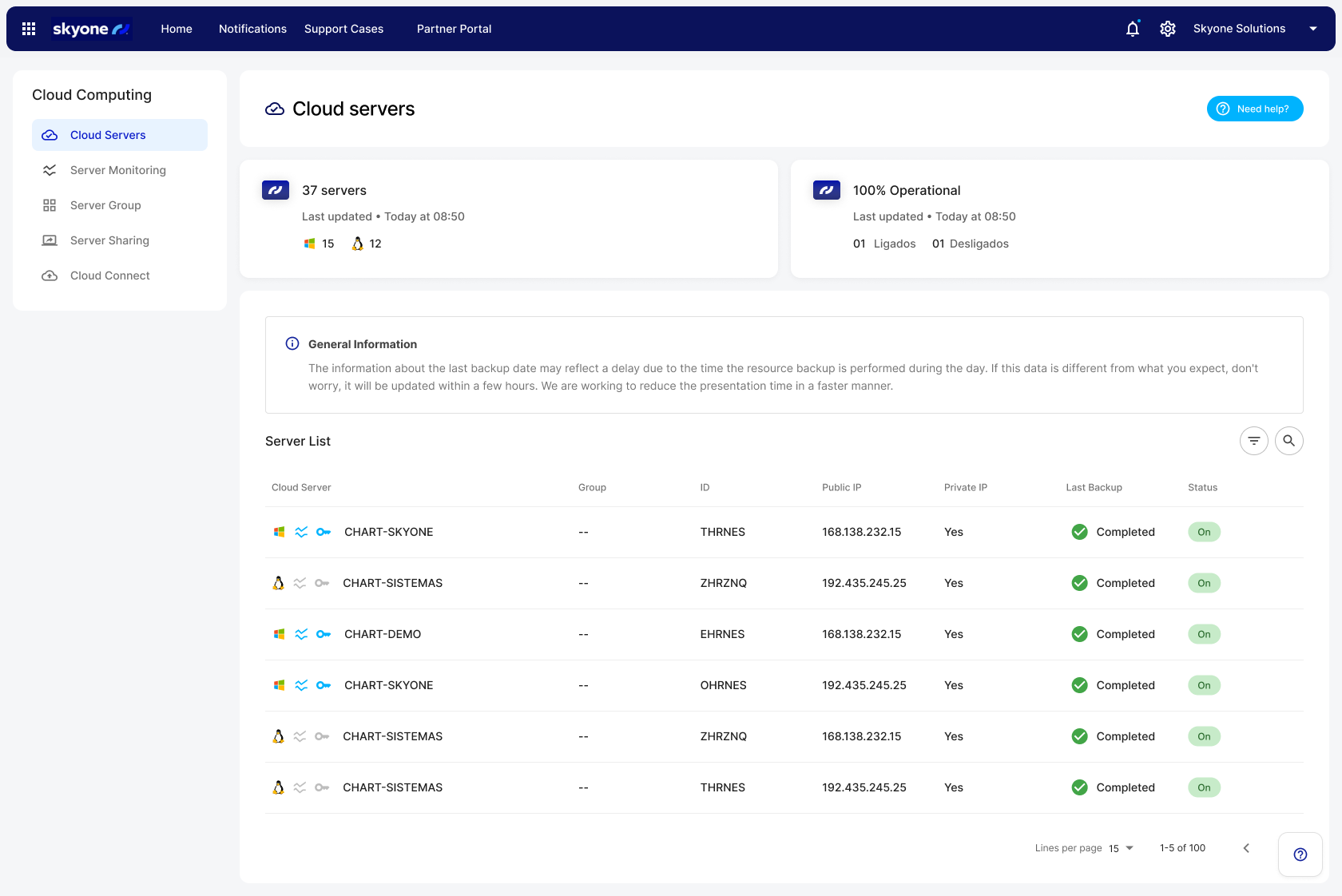Open monitoring icon for CHART-SKYONE with ID THRNES
Image resolution: width=1342 pixels, height=896 pixels.
coord(301,532)
